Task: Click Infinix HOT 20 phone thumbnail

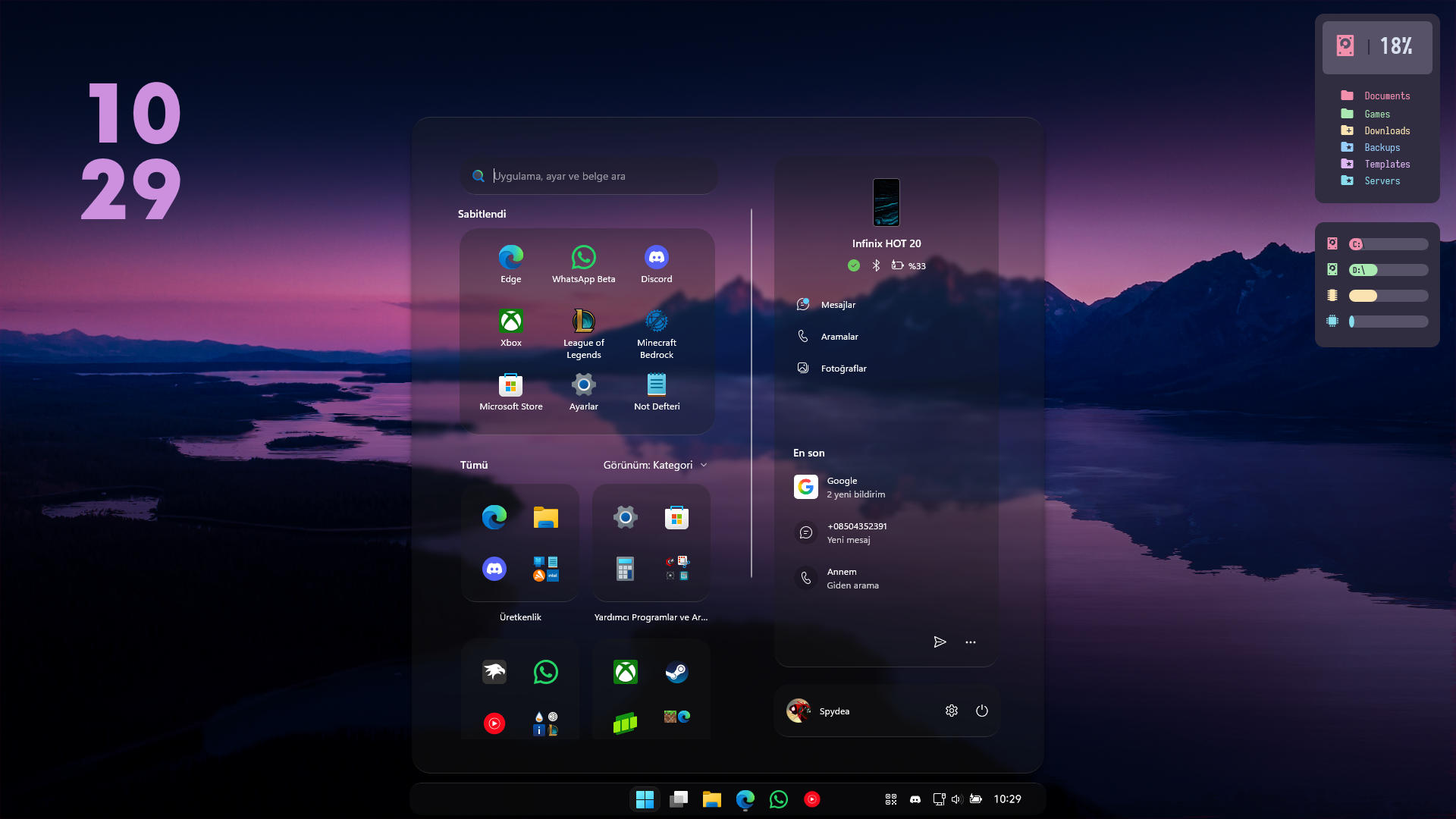Action: (886, 202)
